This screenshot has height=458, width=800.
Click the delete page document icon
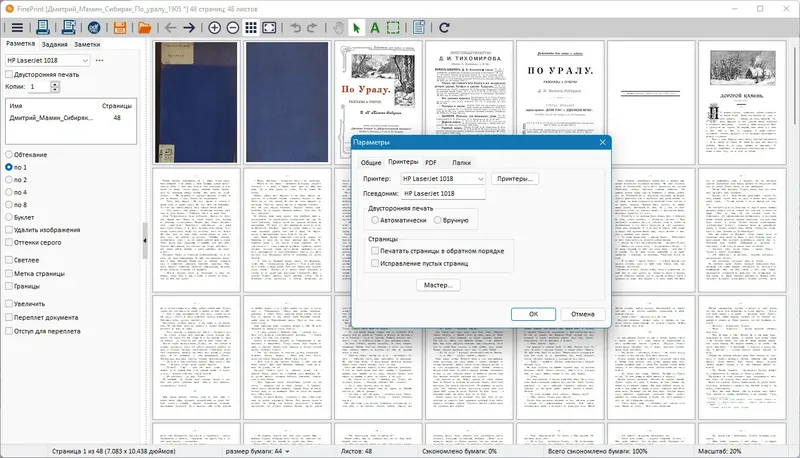[419, 28]
